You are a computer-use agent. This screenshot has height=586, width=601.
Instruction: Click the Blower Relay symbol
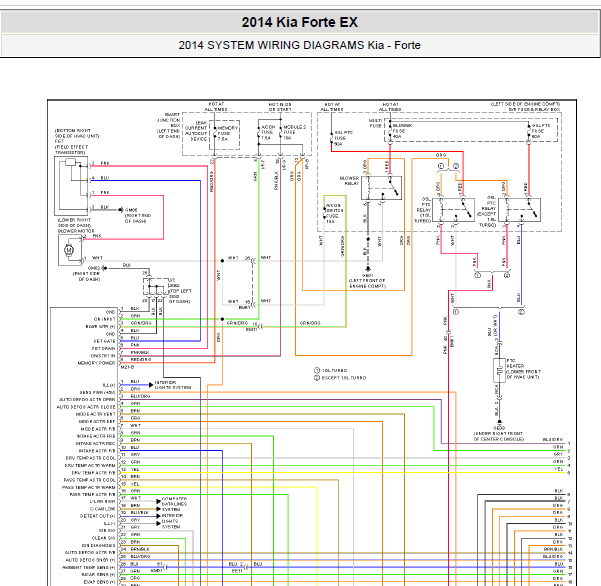[381, 188]
